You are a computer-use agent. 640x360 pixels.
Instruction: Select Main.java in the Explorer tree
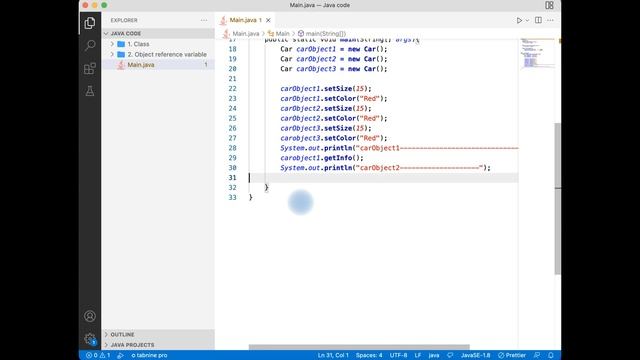[158, 64]
